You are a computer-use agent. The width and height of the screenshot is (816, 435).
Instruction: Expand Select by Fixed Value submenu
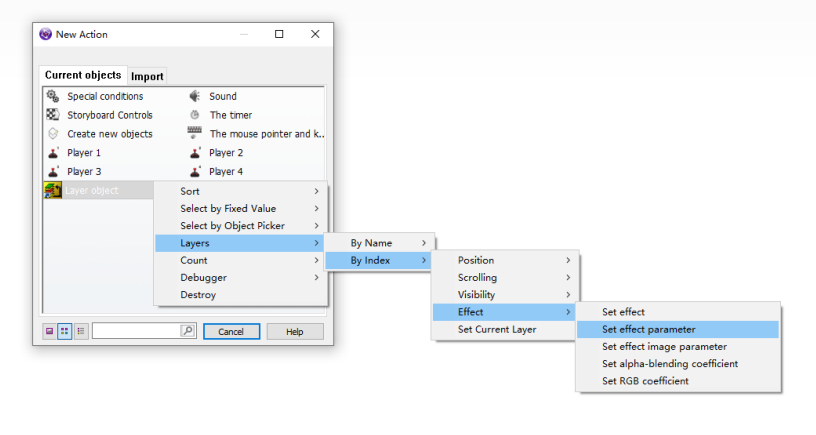tap(241, 208)
